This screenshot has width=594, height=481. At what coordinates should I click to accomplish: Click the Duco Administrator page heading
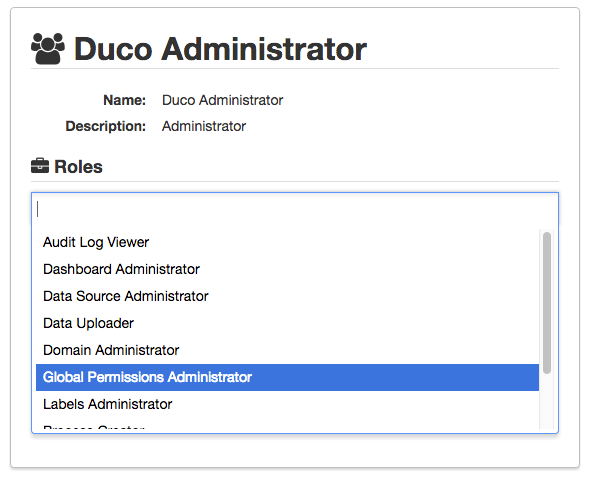click(x=220, y=49)
